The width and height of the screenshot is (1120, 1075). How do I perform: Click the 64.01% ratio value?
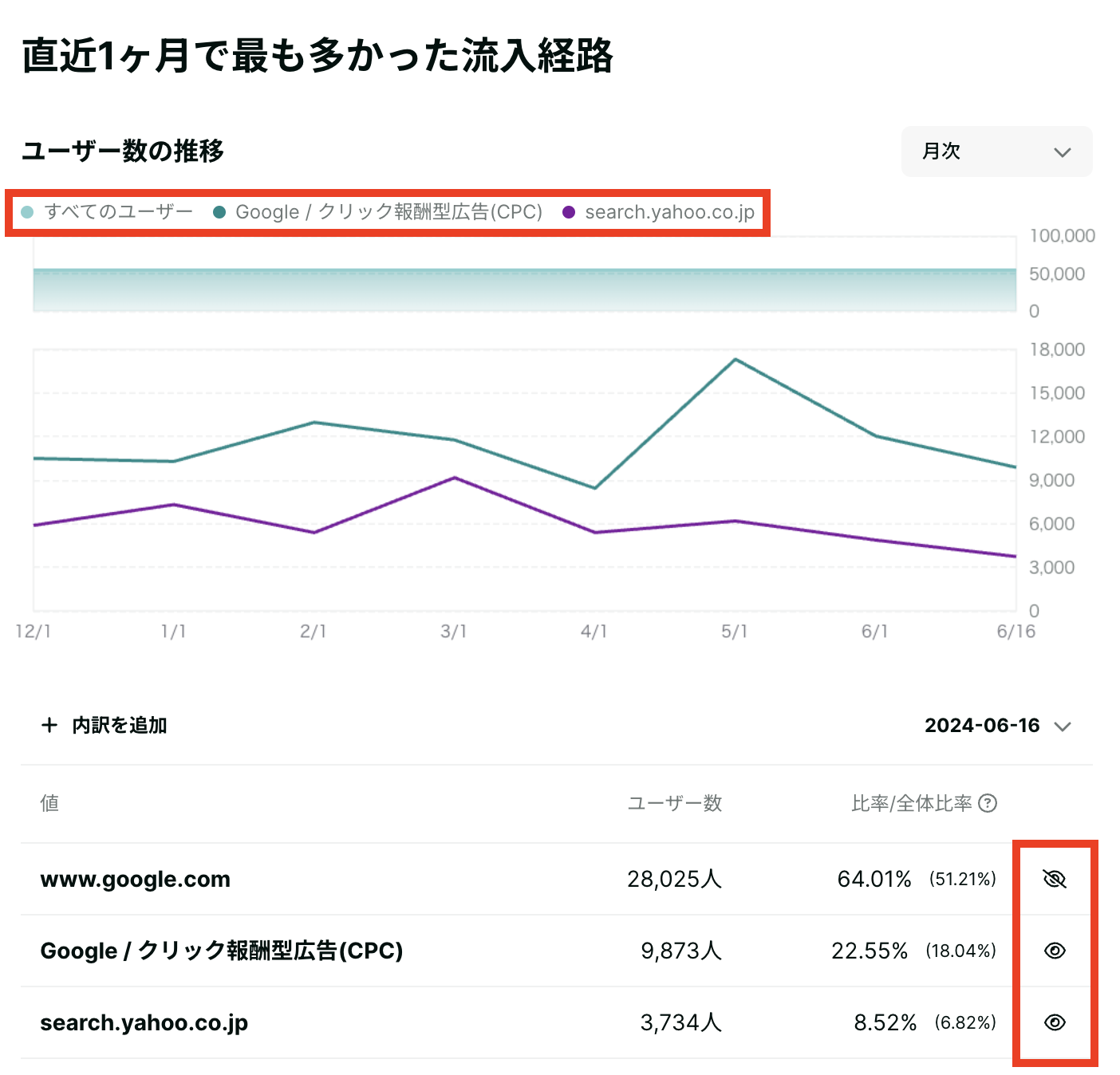coord(874,879)
